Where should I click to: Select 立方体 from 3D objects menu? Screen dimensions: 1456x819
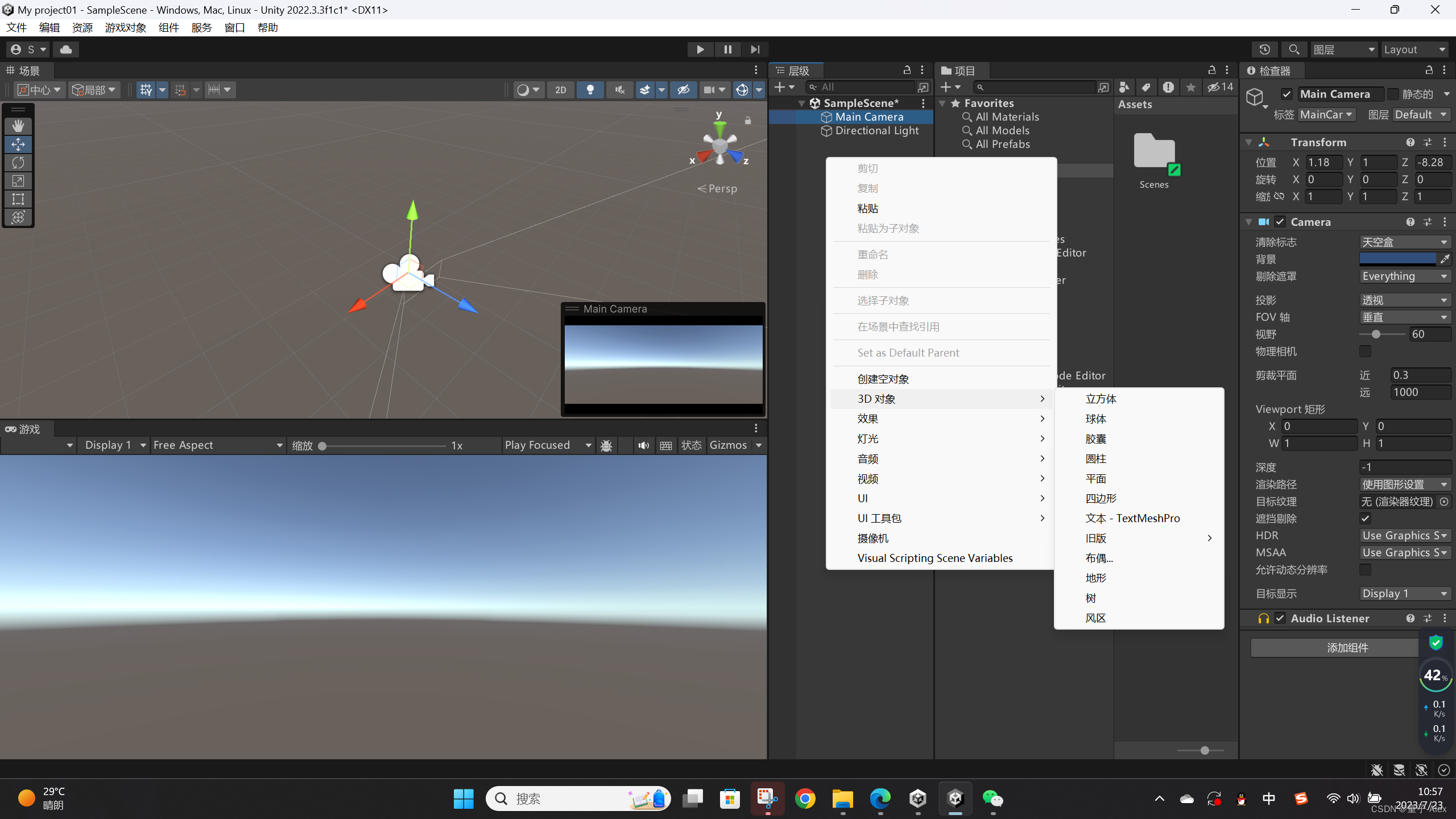[x=1100, y=398]
